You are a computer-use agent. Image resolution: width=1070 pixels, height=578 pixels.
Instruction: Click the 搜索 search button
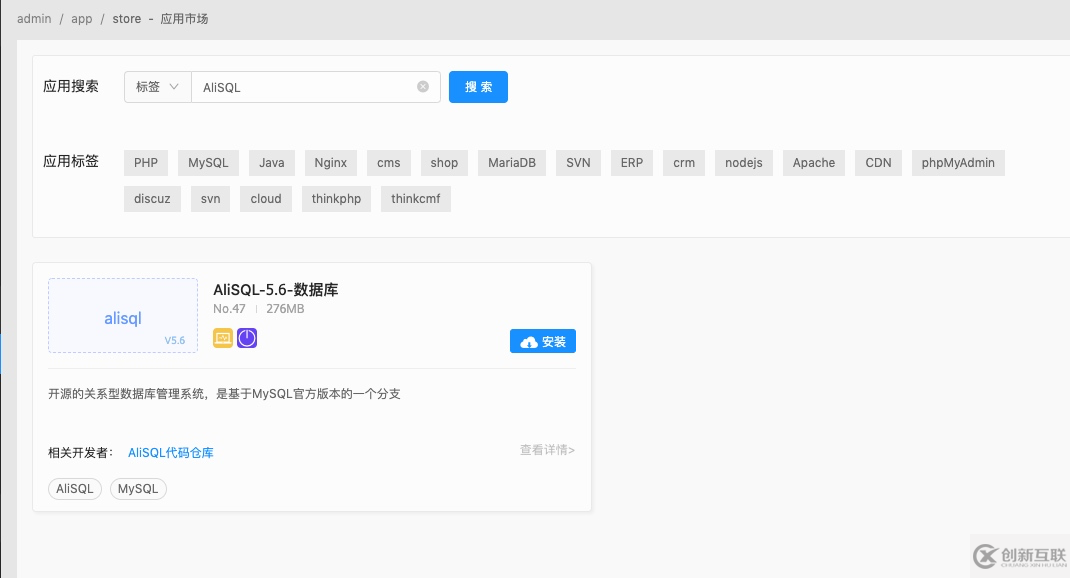(x=478, y=87)
